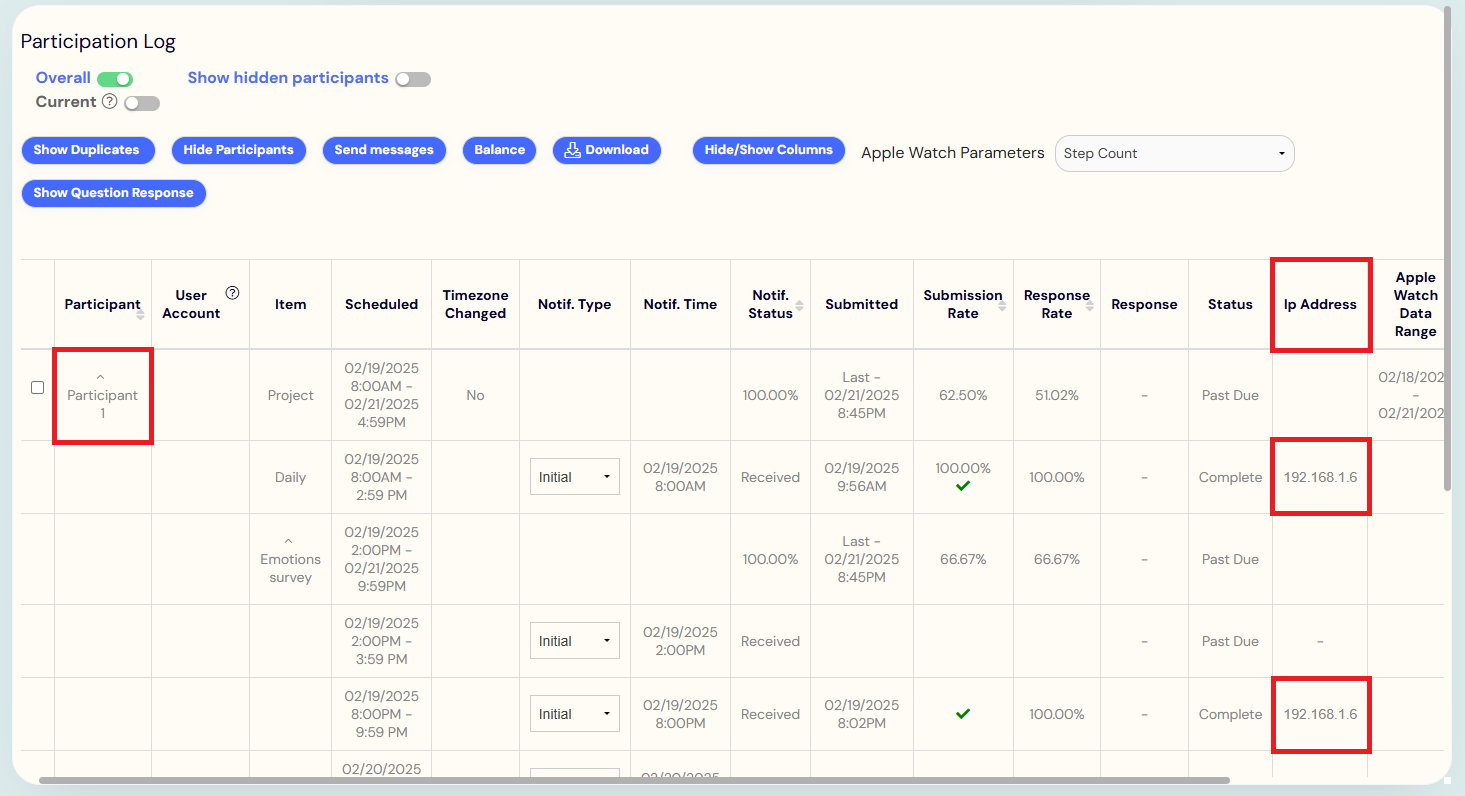Click the Status column header

pyautogui.click(x=1230, y=304)
